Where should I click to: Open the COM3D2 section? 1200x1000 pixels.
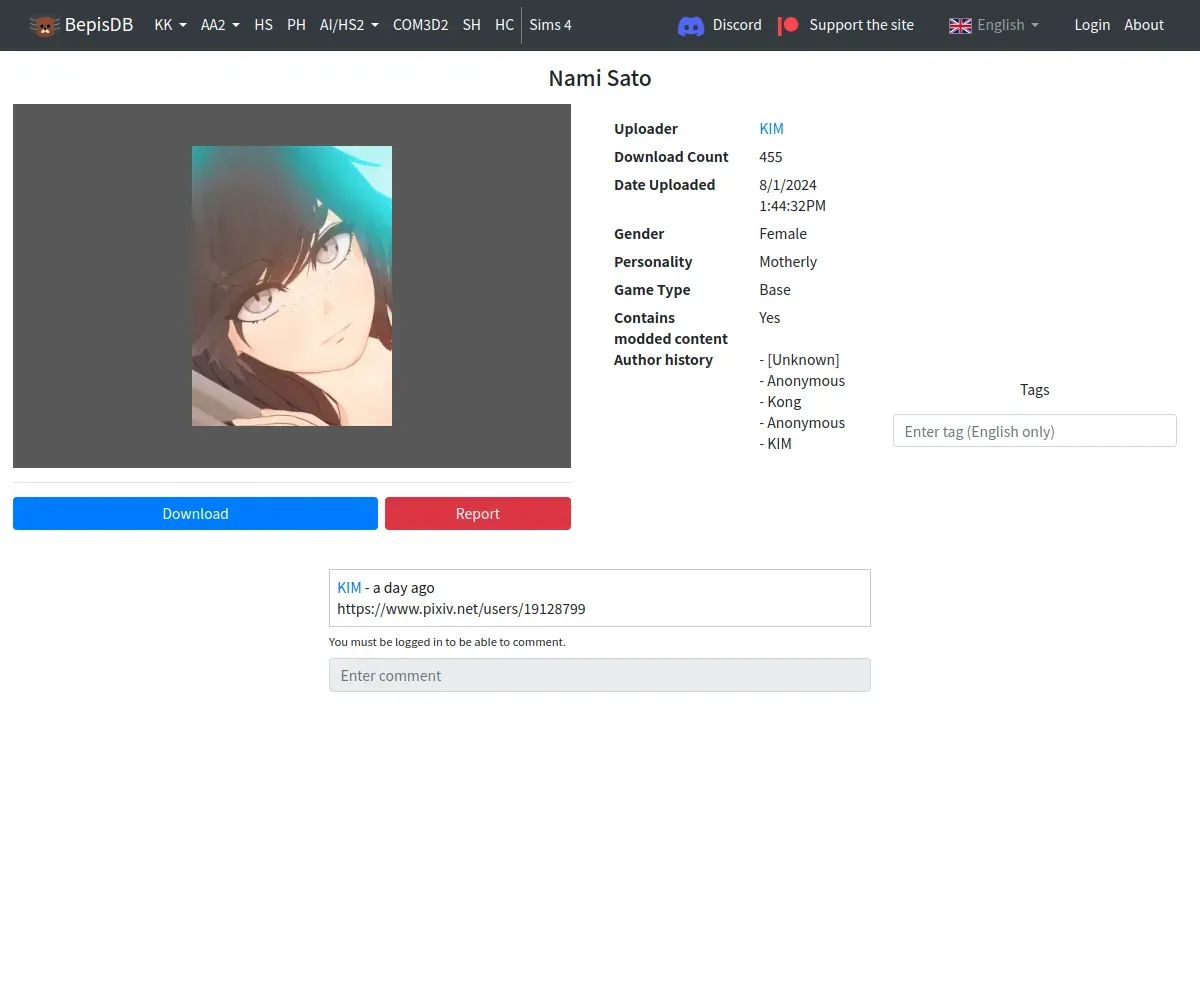(x=420, y=25)
